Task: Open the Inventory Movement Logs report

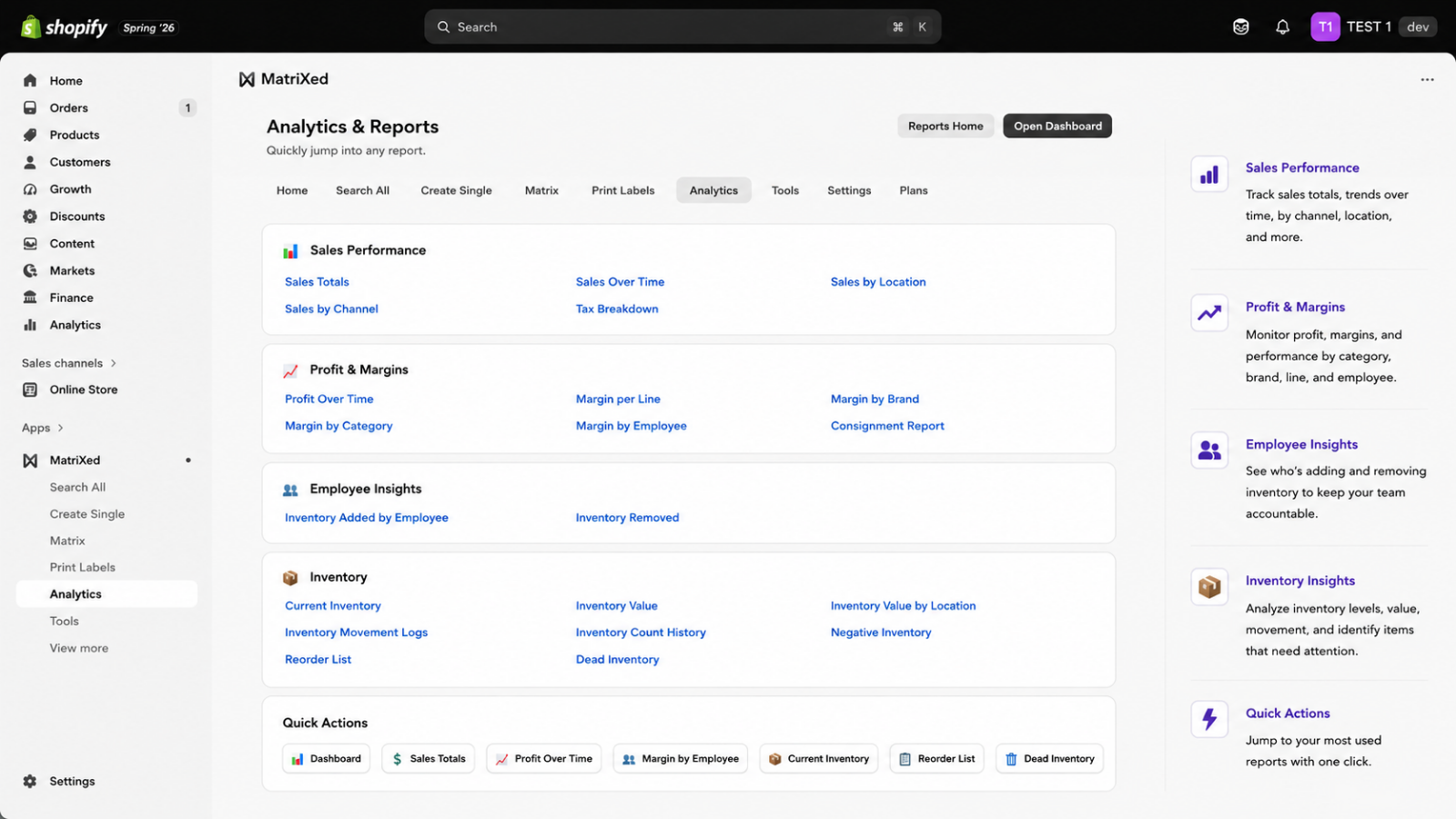Action: coord(356,632)
